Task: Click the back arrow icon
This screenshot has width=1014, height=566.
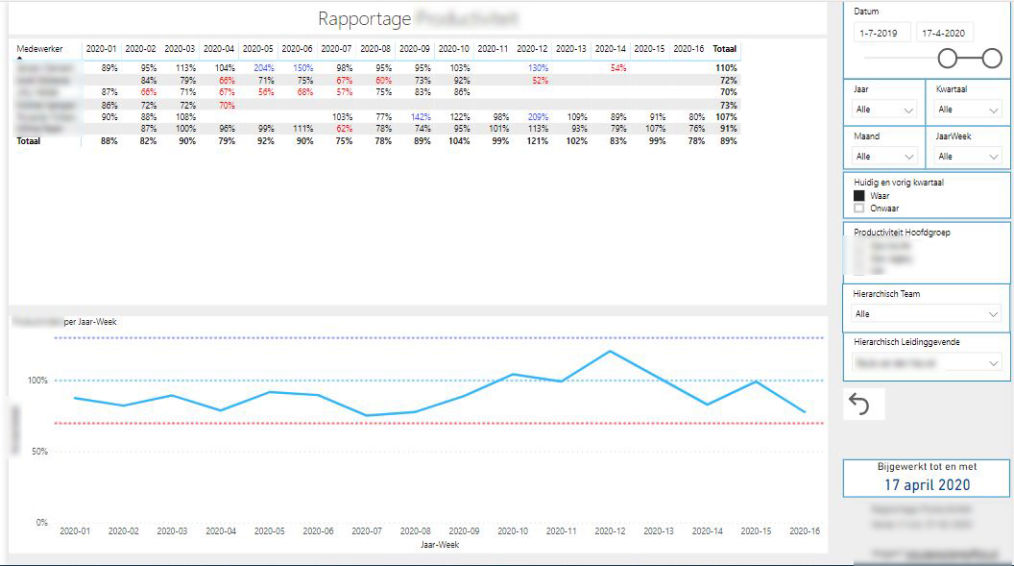Action: click(x=858, y=403)
